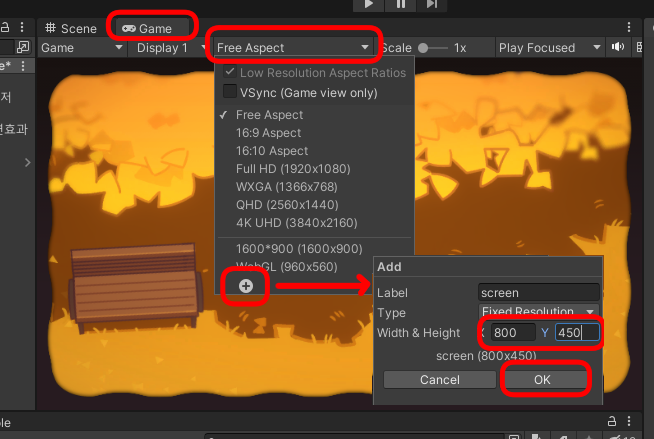Enable the VSync (Game view only) checkbox
Viewport: 654px width, 439px height.
230,91
